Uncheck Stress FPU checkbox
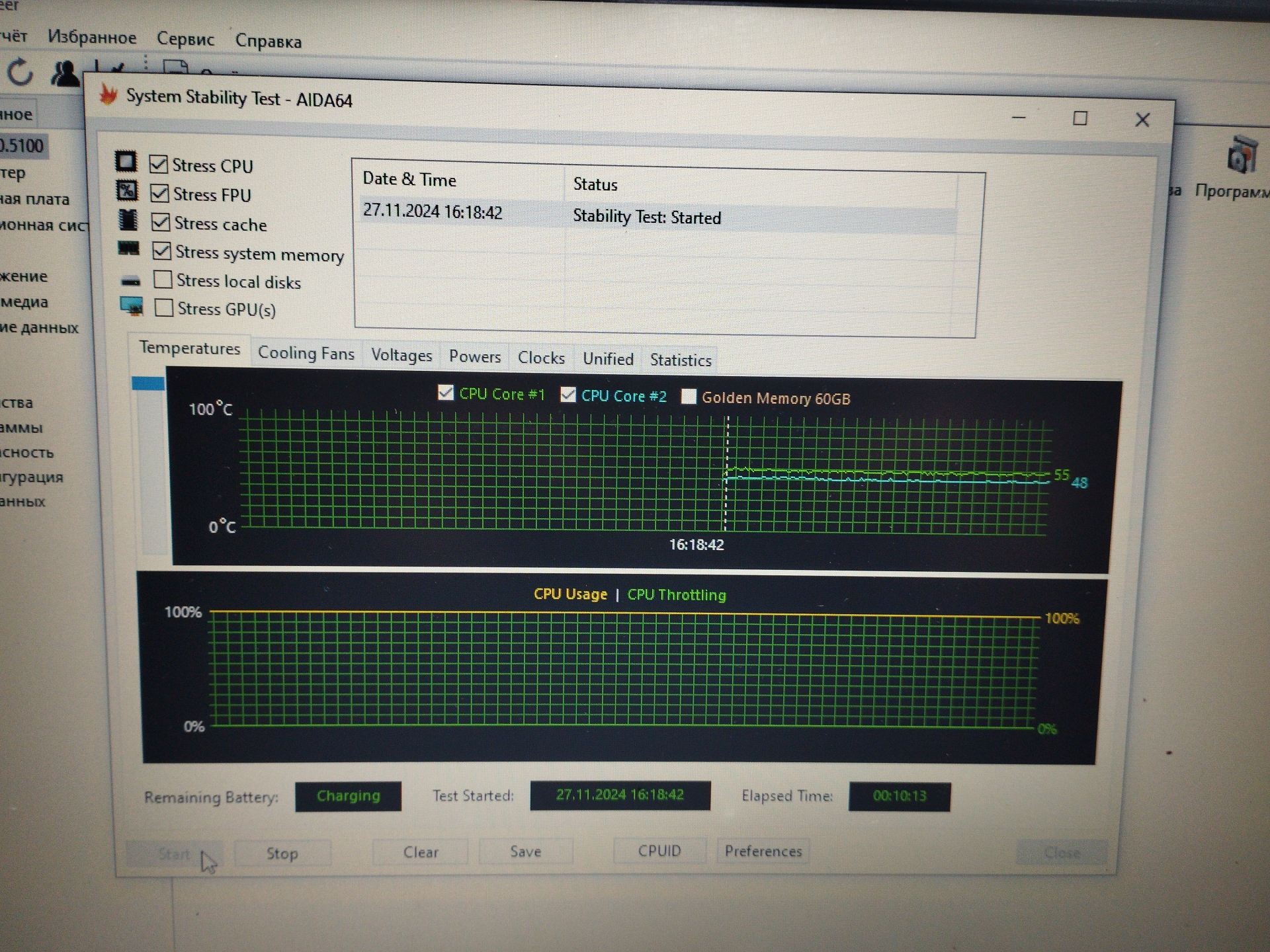This screenshot has width=1270, height=952. [159, 193]
